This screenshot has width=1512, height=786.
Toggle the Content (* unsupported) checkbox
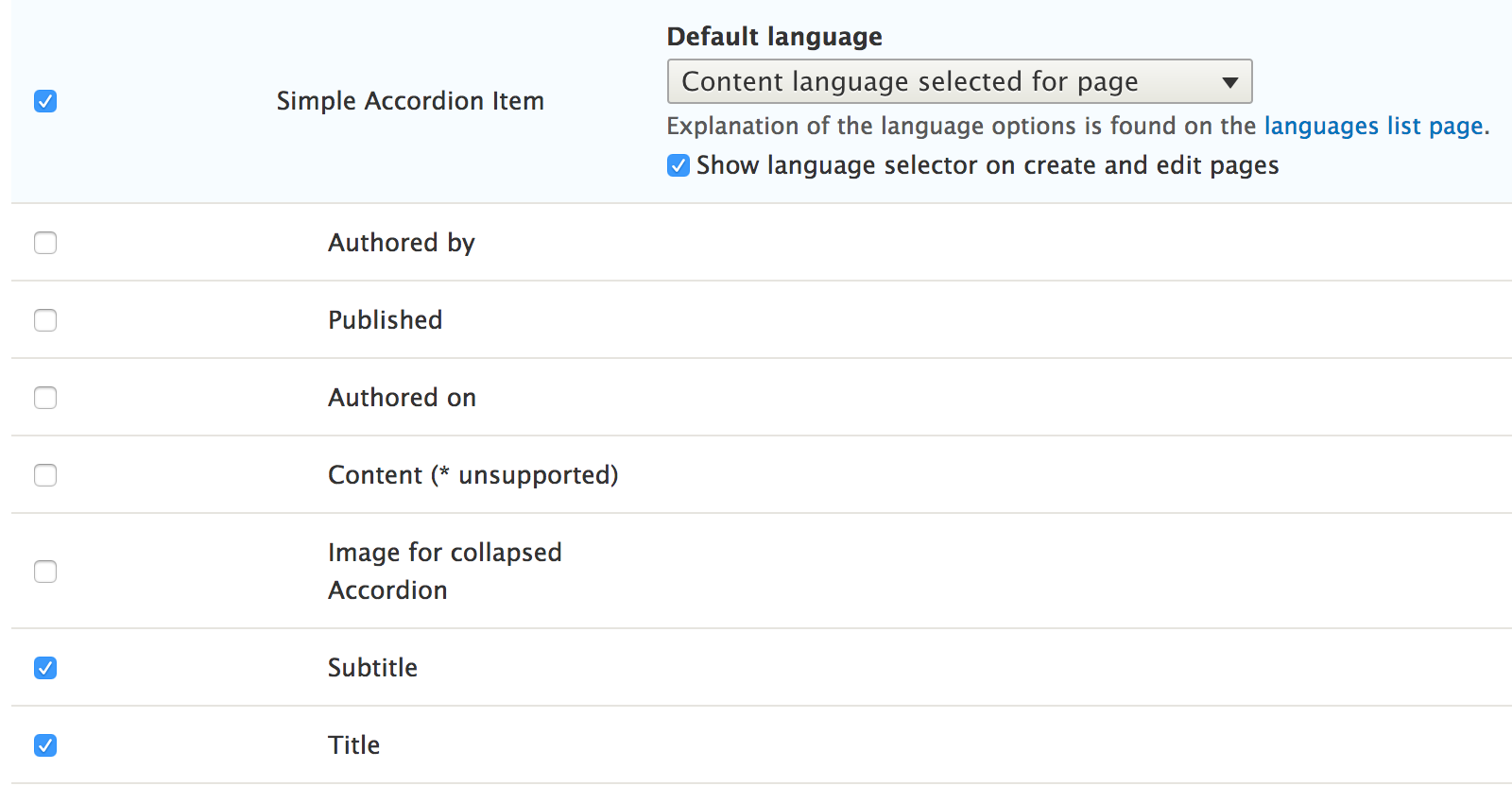click(45, 475)
